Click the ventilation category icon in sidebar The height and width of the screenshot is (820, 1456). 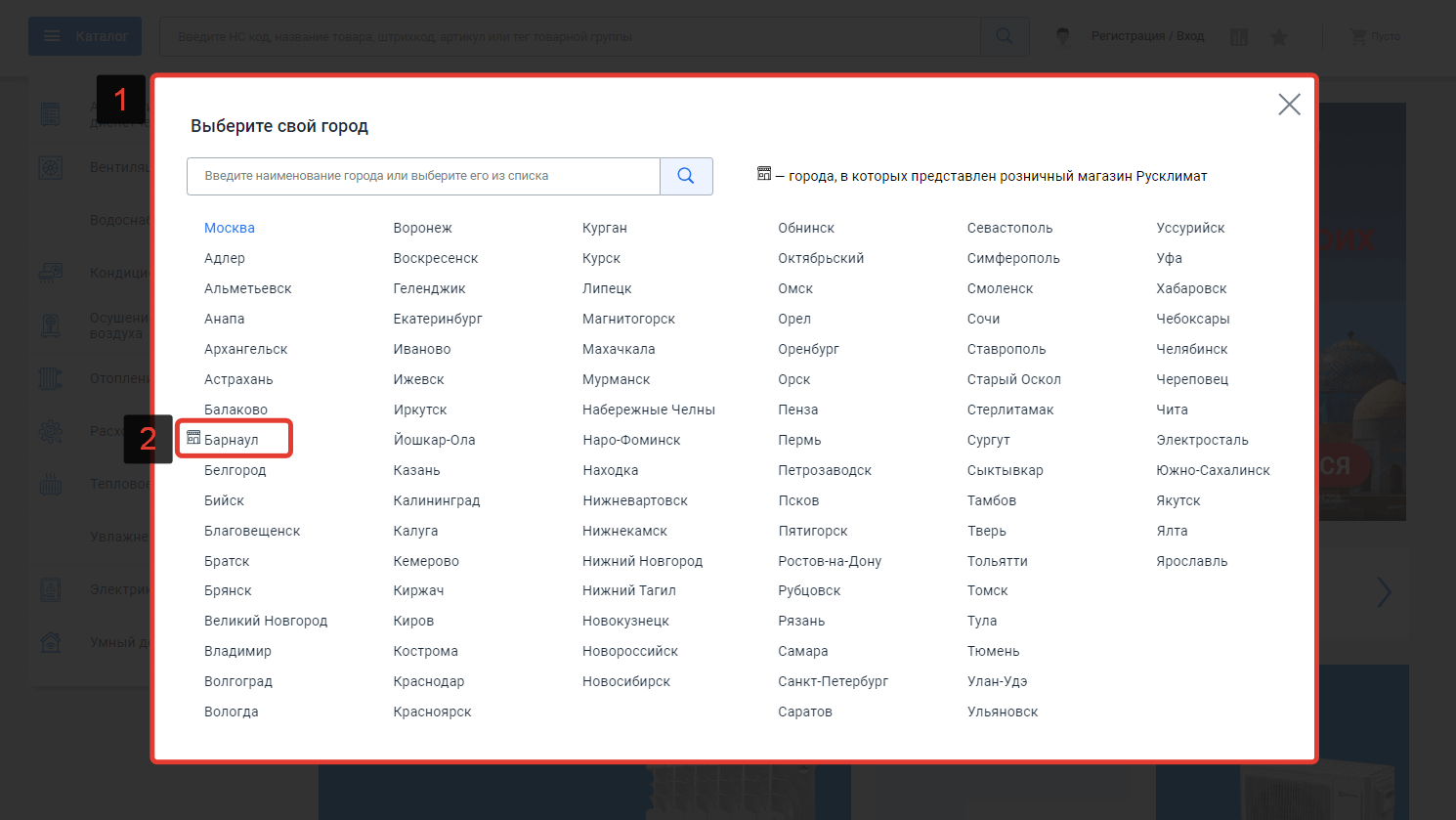[x=51, y=167]
